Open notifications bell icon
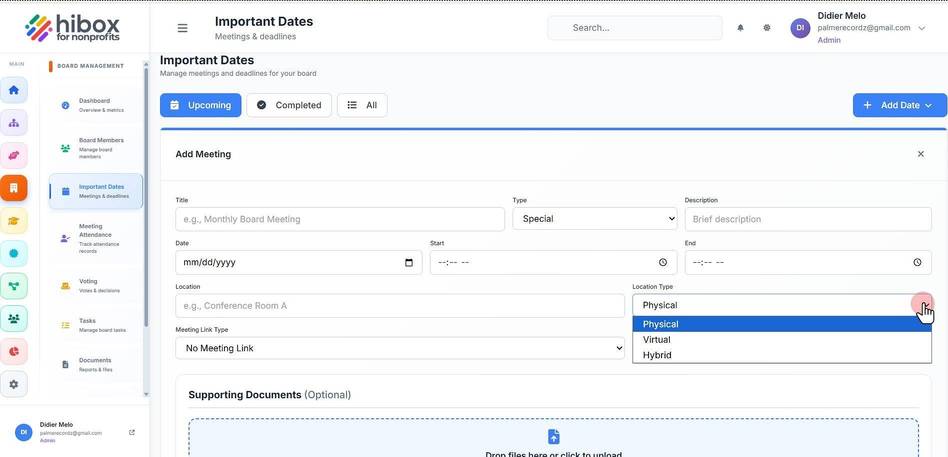The image size is (948, 457). click(x=740, y=28)
